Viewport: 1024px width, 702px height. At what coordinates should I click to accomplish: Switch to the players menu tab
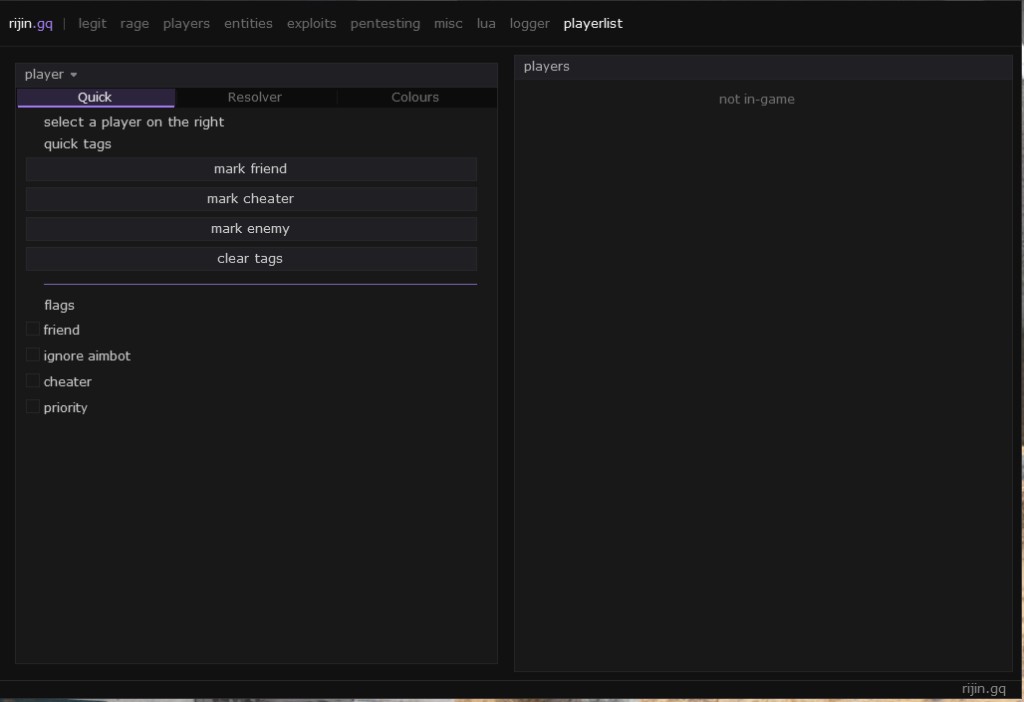[x=186, y=24]
